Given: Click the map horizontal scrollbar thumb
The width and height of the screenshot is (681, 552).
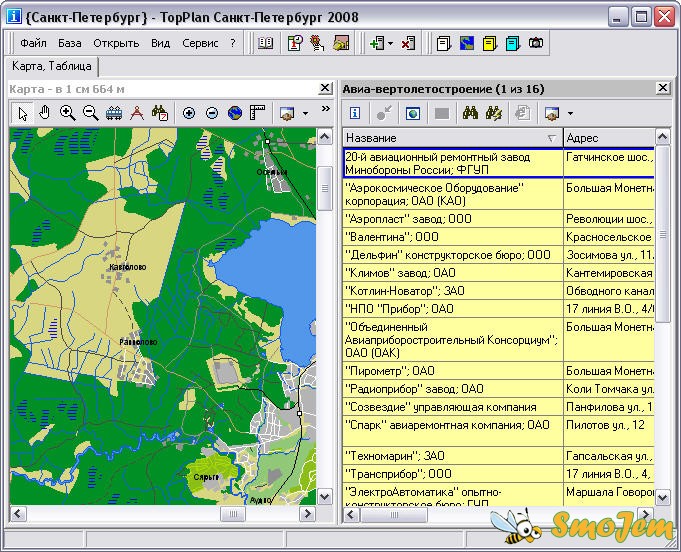Looking at the screenshot, I should pyautogui.click(x=233, y=514).
